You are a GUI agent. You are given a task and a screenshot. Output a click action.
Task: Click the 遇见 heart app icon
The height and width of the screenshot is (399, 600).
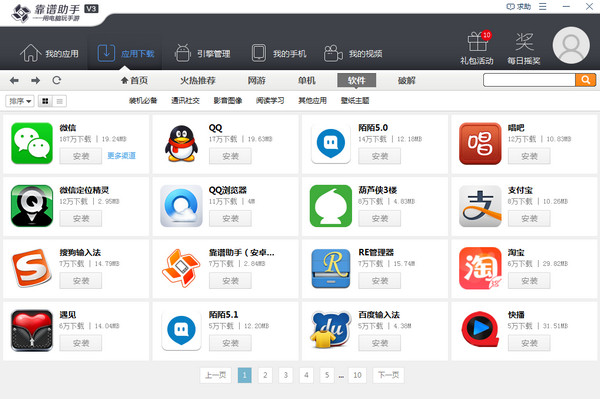tap(32, 331)
